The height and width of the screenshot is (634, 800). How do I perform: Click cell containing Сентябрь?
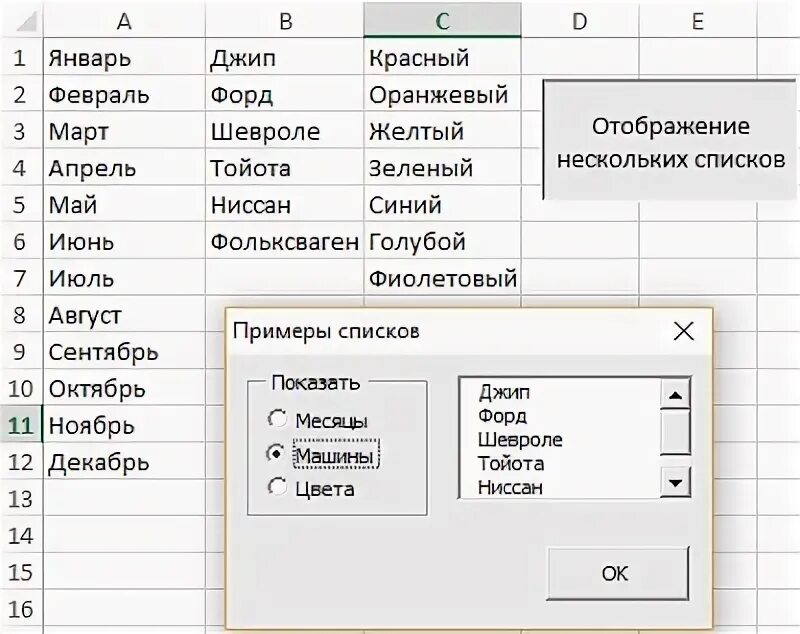(124, 351)
